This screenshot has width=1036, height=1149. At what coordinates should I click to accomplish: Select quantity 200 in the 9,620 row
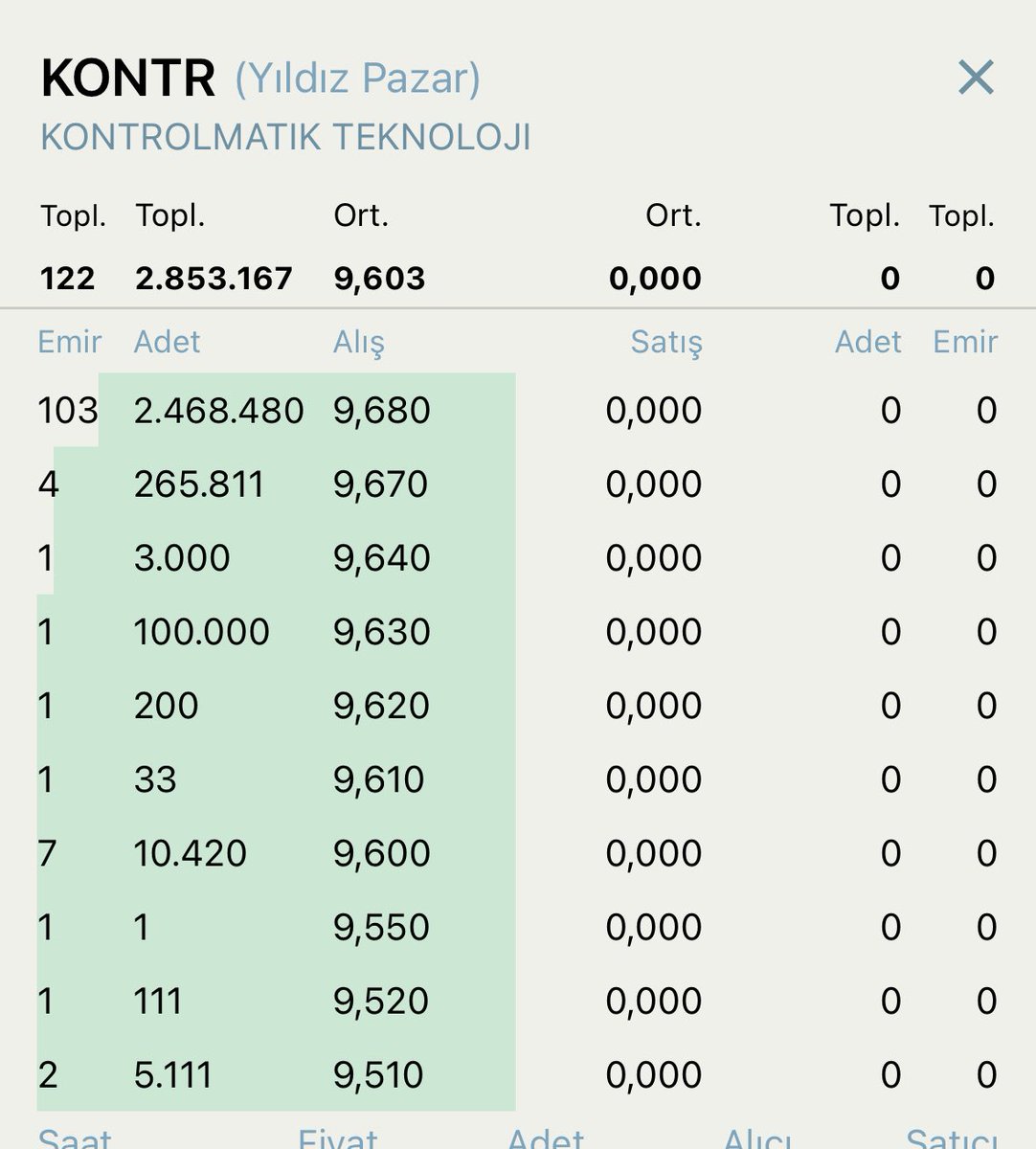167,706
